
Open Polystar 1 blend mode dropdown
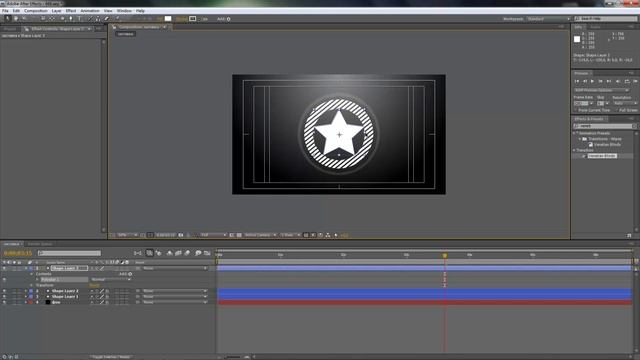pyautogui.click(x=111, y=280)
